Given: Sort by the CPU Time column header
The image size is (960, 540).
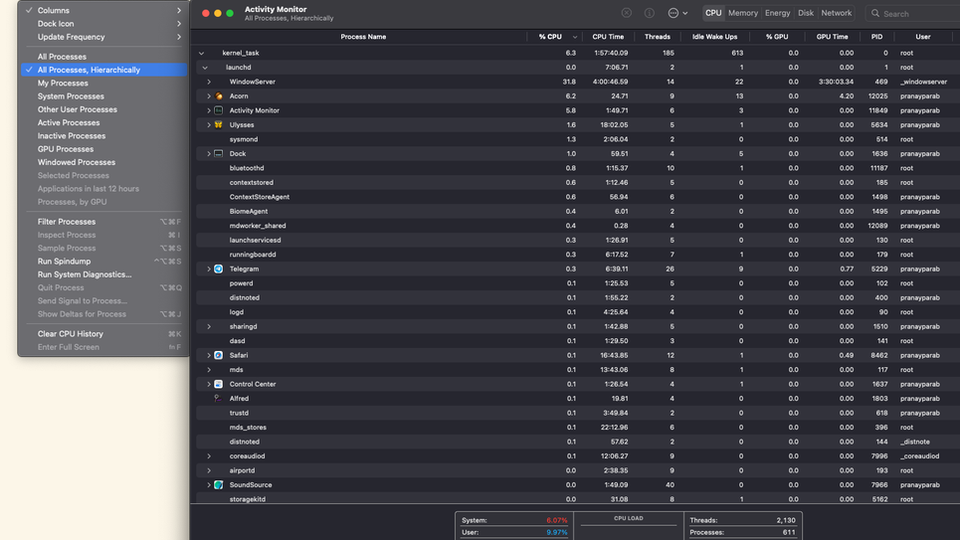Looking at the screenshot, I should [608, 37].
